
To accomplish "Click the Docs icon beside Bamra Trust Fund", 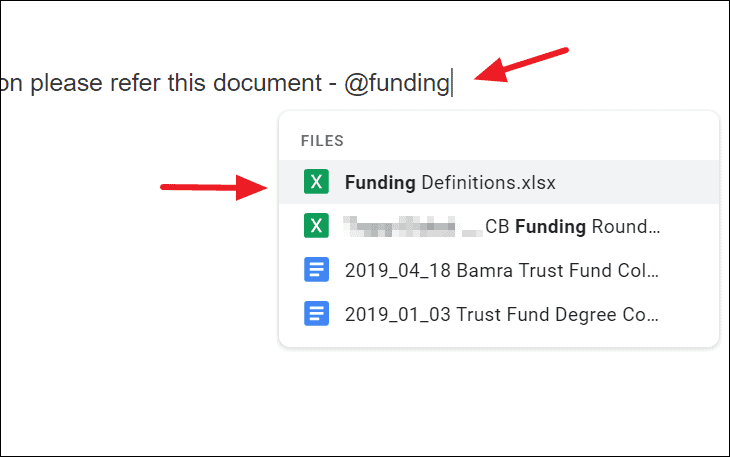I will click(x=316, y=269).
